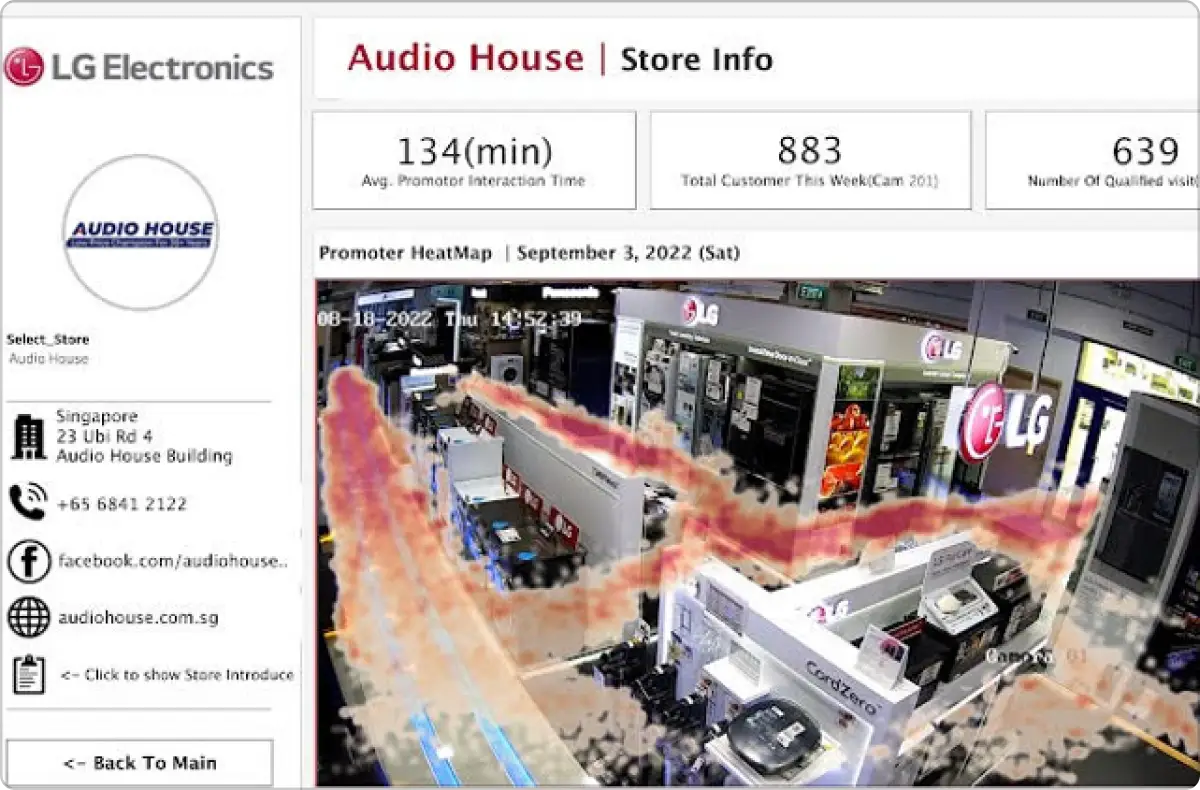Click the building address icon
Viewport: 1200px width, 790px height.
pos(28,437)
